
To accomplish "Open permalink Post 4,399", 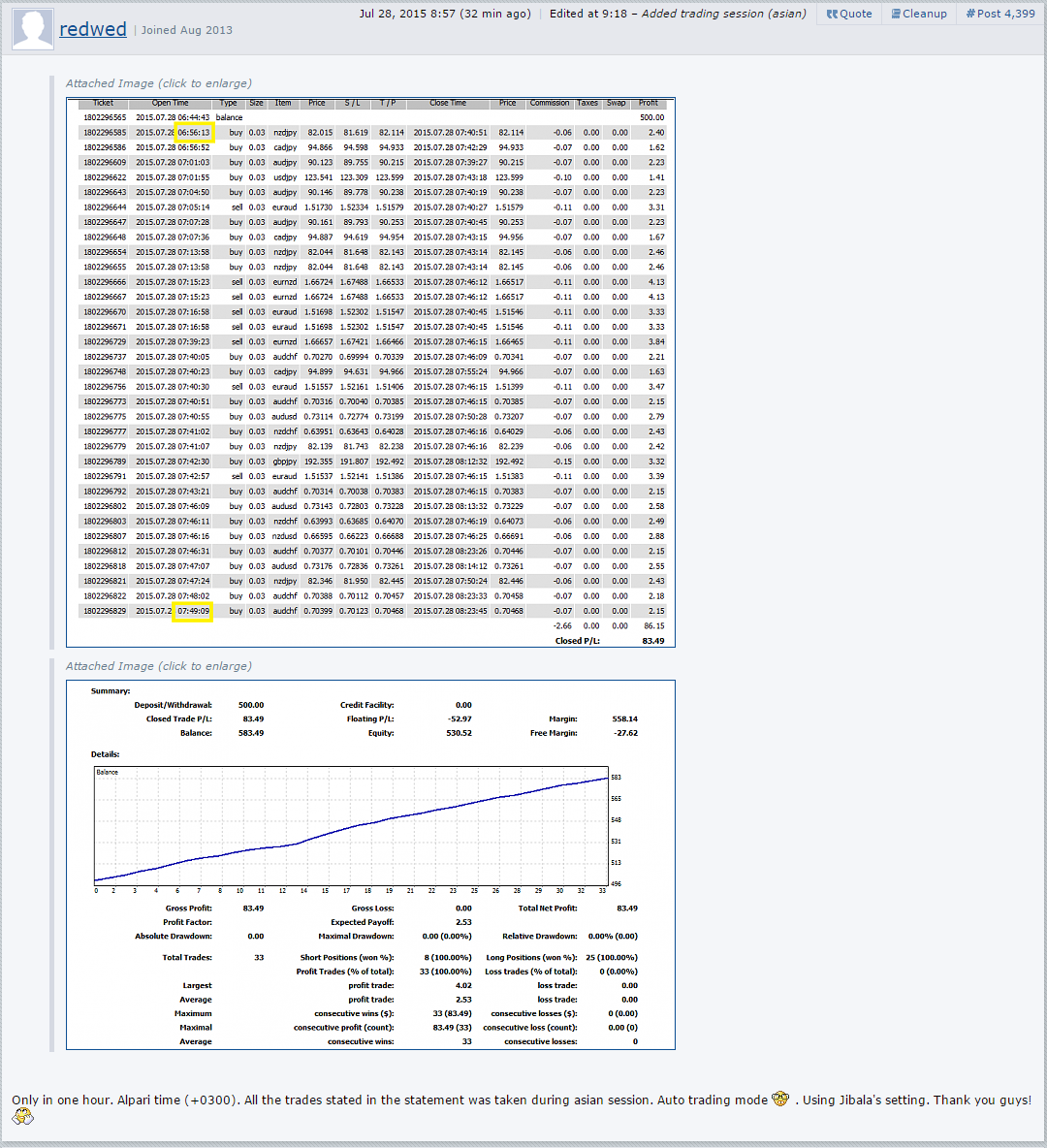I will click(1000, 14).
